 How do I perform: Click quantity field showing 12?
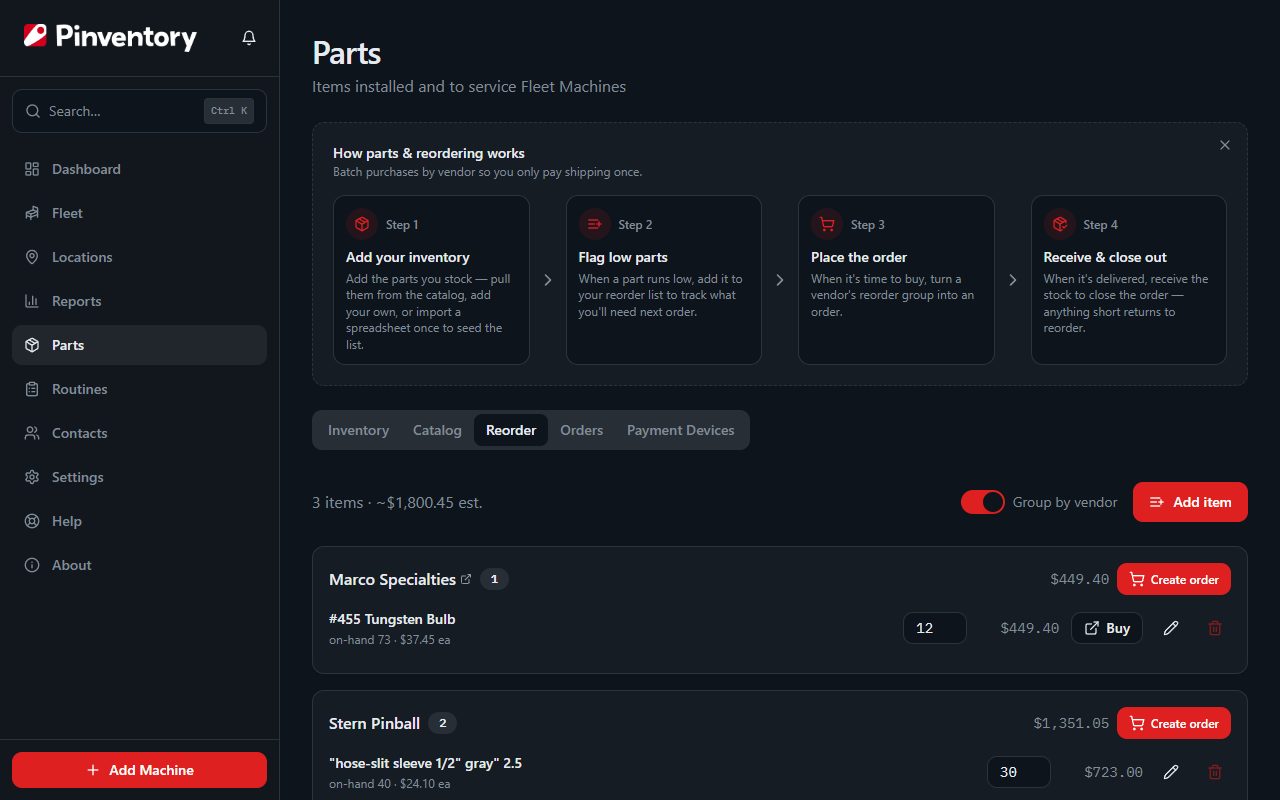[x=935, y=628]
